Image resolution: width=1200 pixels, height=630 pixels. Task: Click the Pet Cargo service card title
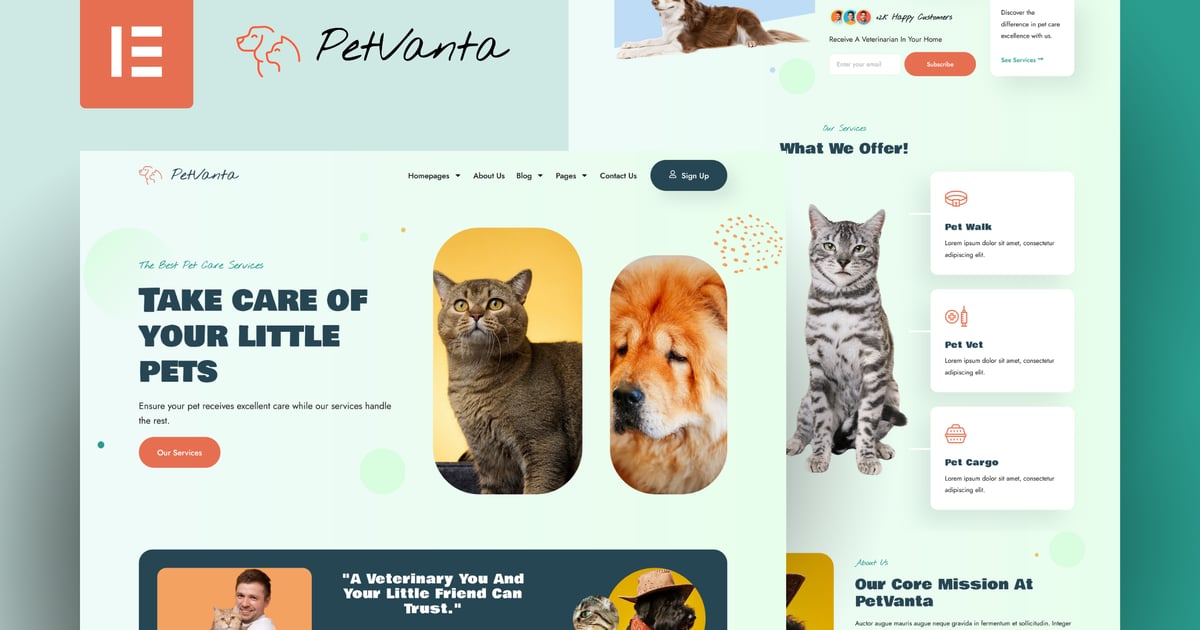click(972, 462)
